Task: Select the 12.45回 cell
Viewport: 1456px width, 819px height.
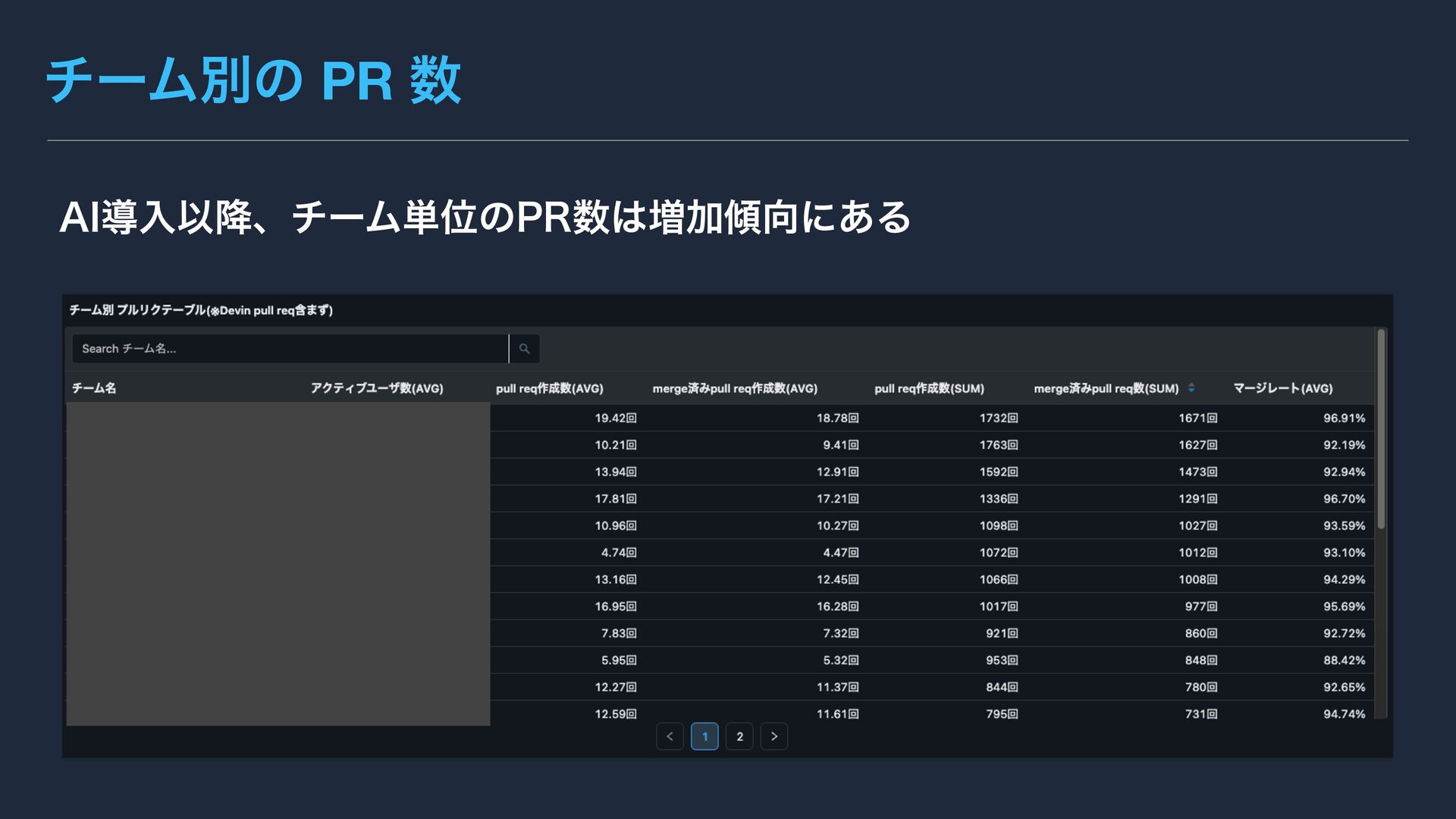Action: (x=838, y=579)
